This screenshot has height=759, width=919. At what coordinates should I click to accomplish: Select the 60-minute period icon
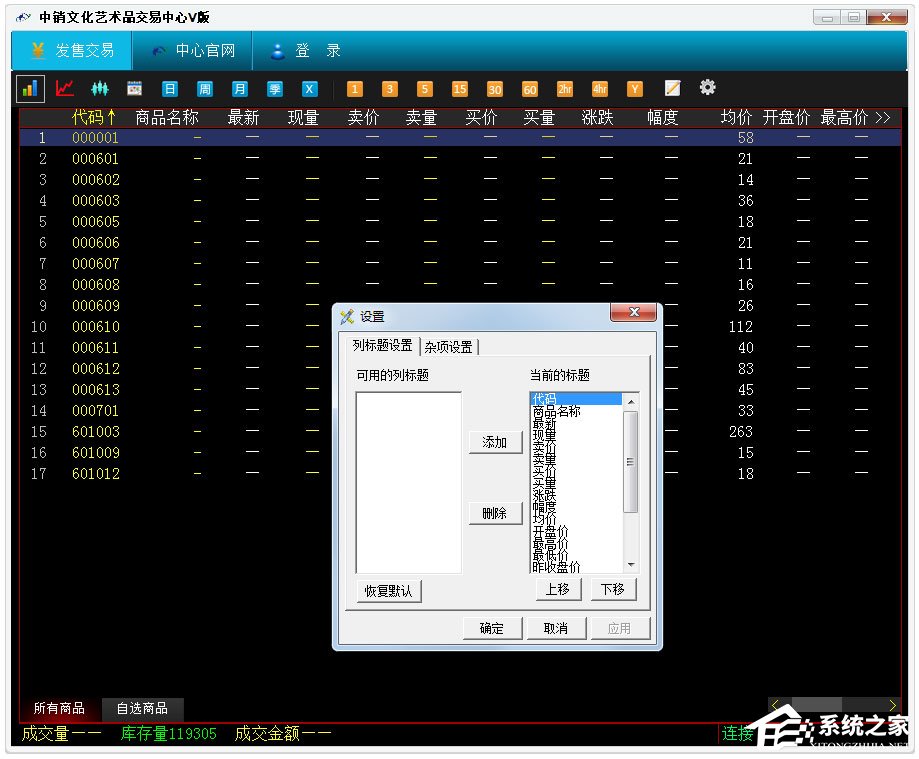[x=529, y=89]
